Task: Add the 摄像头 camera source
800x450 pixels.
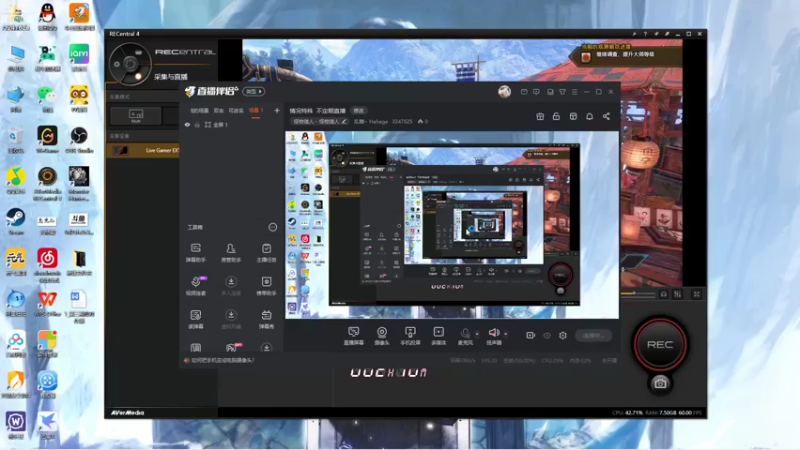Action: (x=382, y=336)
